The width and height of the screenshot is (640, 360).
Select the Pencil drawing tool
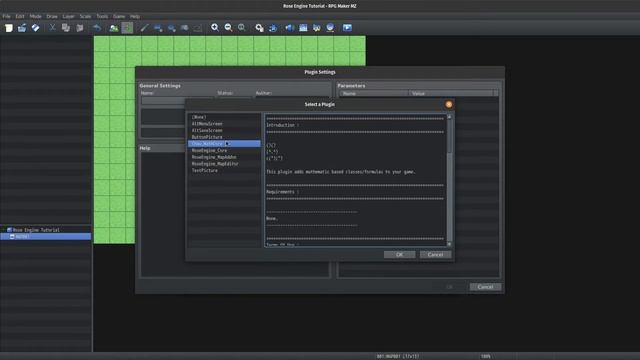pyautogui.click(x=144, y=28)
